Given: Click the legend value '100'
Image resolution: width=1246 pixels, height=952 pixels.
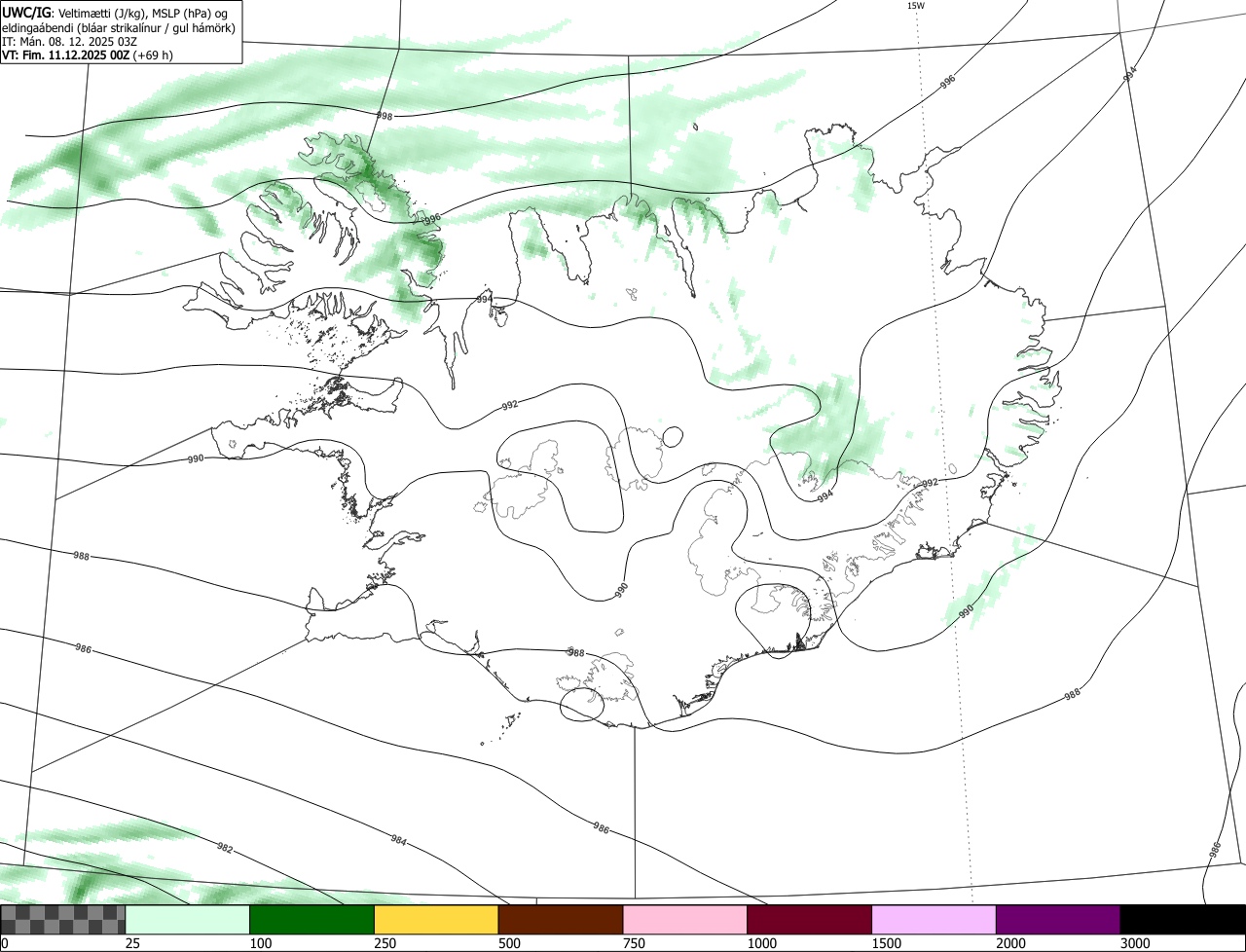Looking at the screenshot, I should coord(260,943).
